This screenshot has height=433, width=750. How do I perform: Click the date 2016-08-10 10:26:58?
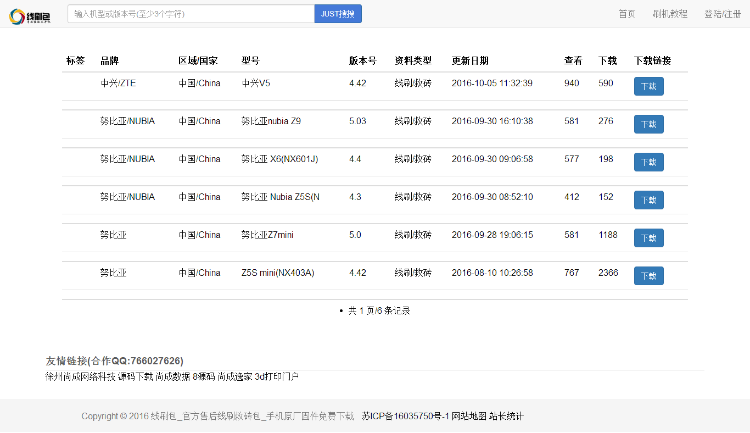[x=492, y=273]
